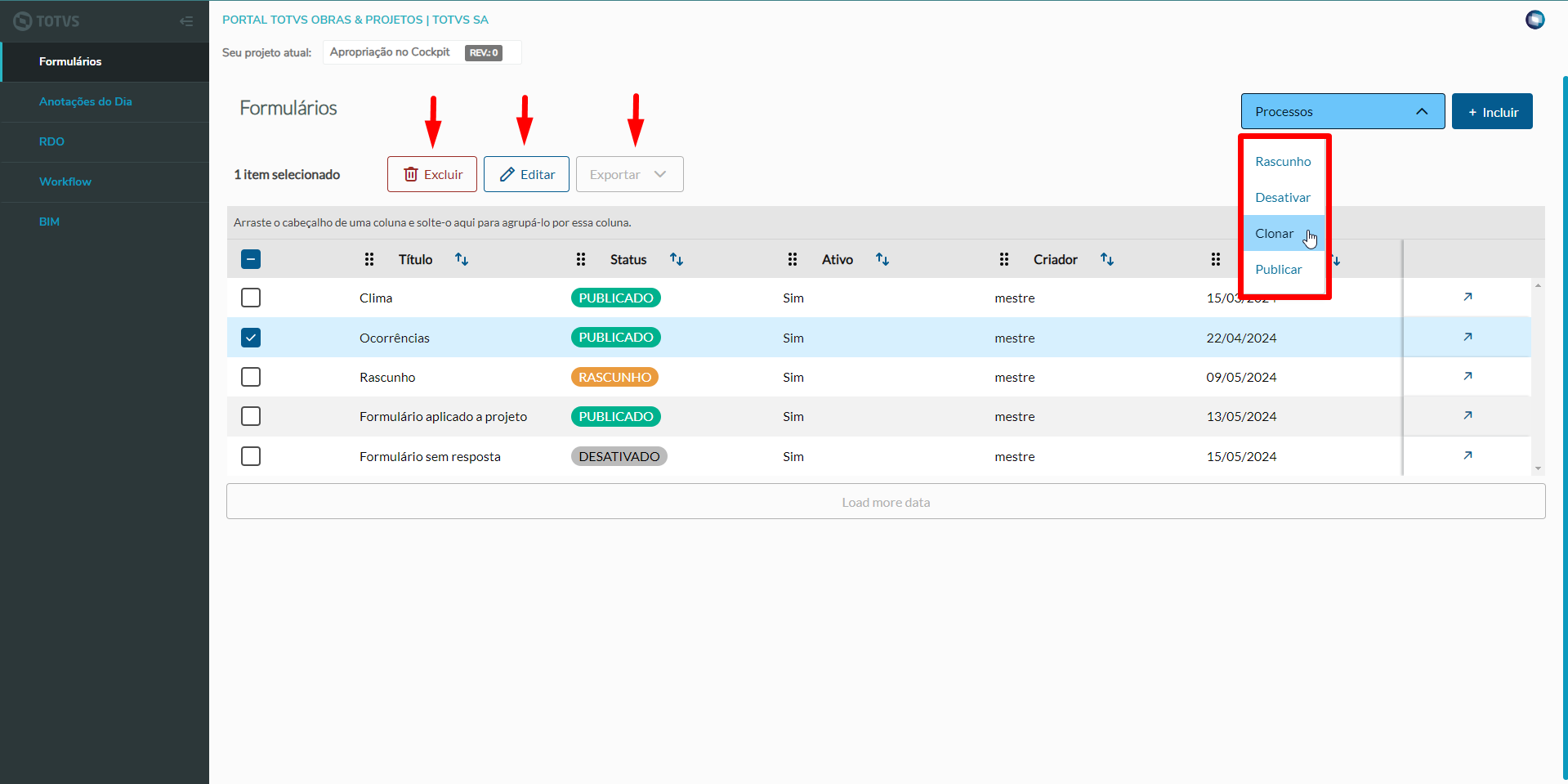Click the Título column drag handle

369,259
